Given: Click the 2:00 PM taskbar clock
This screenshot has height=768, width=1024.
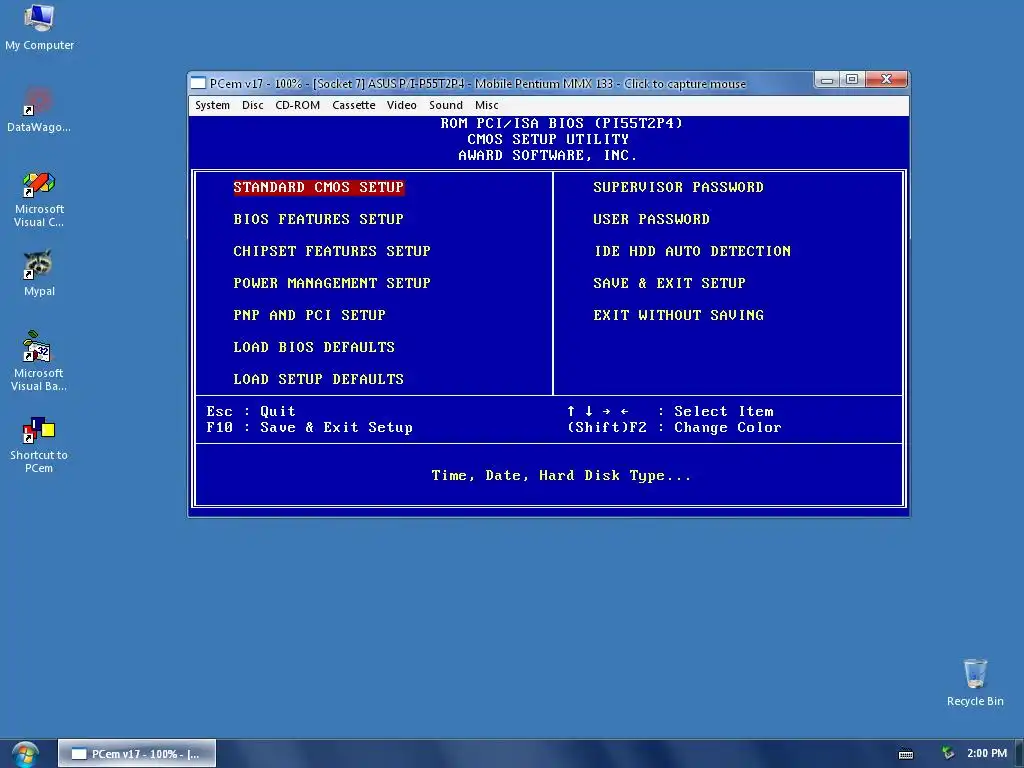Looking at the screenshot, I should pos(987,753).
